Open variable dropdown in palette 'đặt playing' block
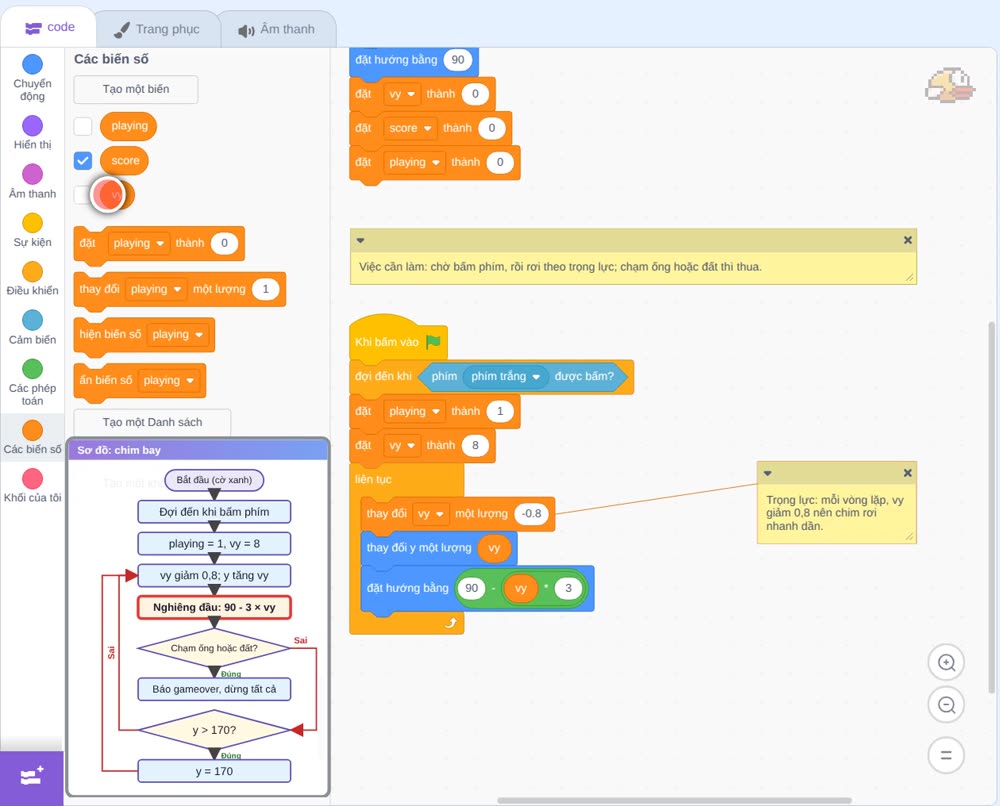Image resolution: width=1000 pixels, height=806 pixels. tap(138, 243)
